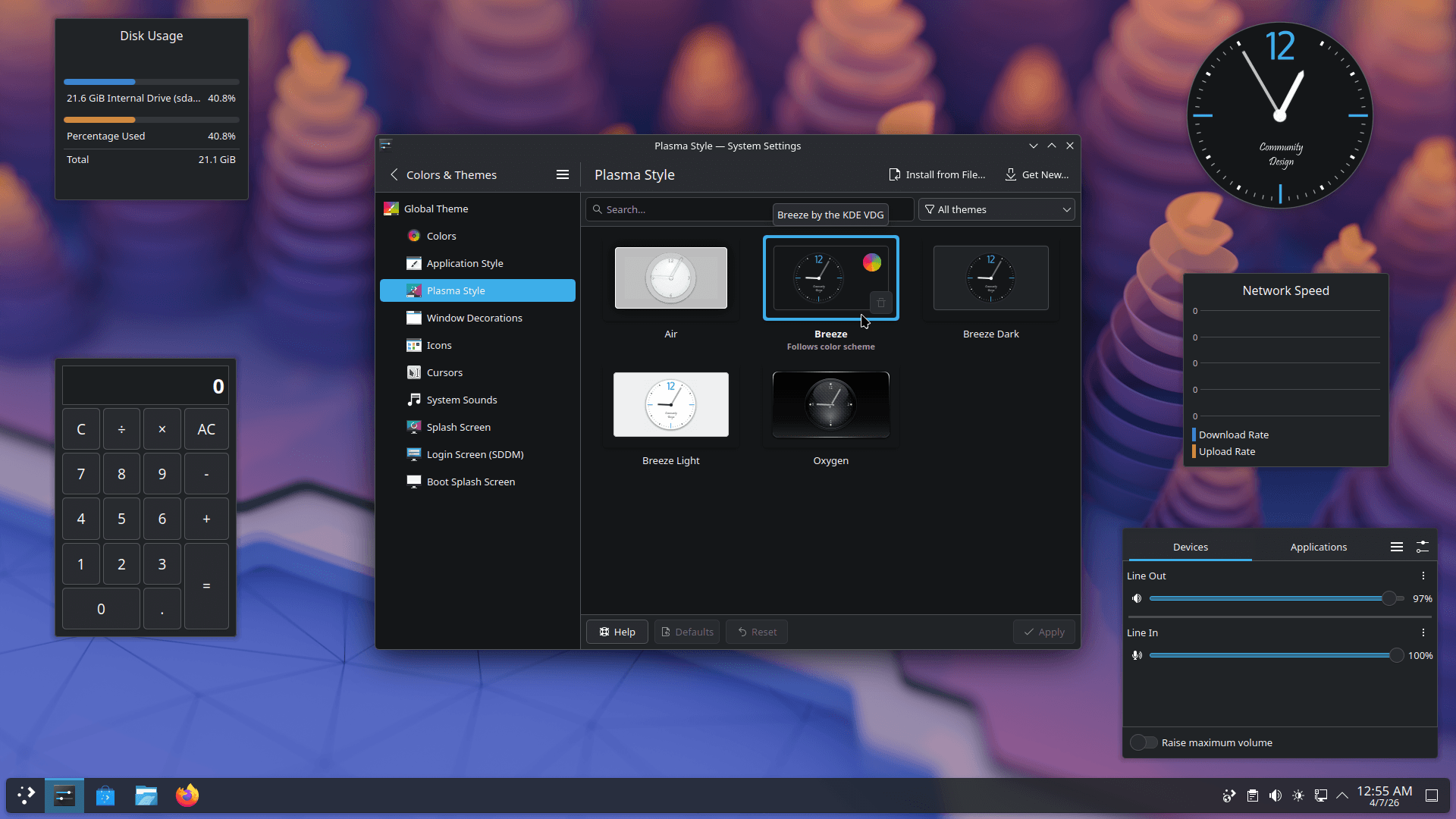Click the delete icon on the Breeze theme

click(880, 303)
